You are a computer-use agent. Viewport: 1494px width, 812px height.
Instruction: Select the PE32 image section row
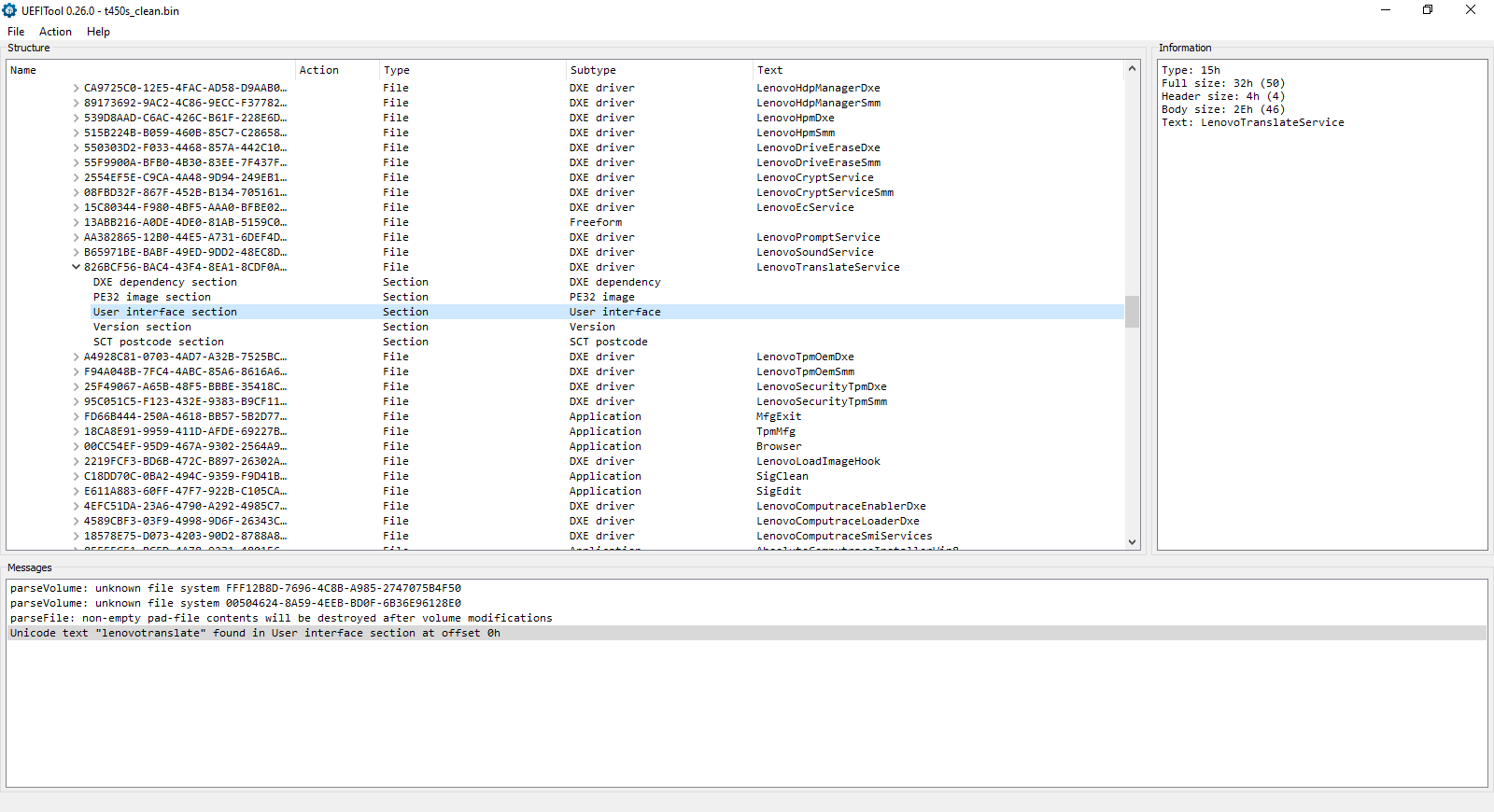[565, 297]
